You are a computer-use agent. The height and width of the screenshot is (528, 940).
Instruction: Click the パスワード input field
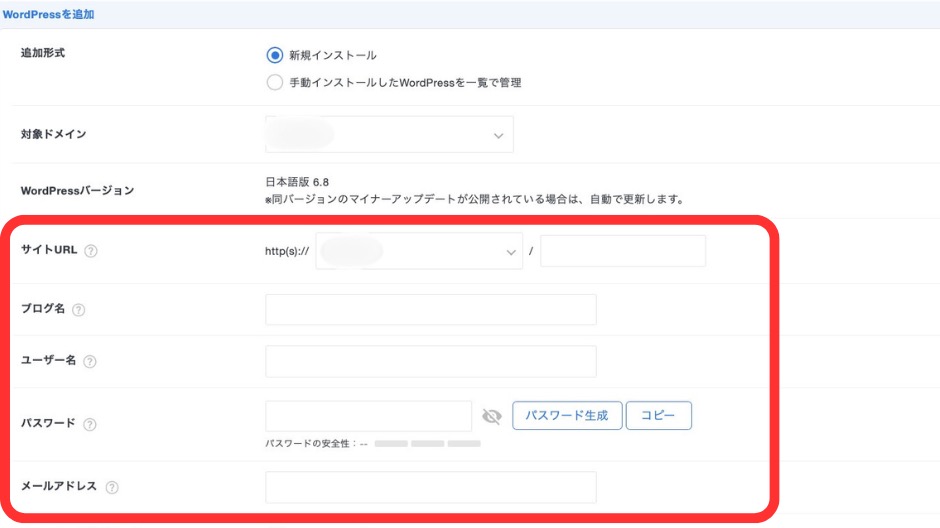tap(369, 416)
